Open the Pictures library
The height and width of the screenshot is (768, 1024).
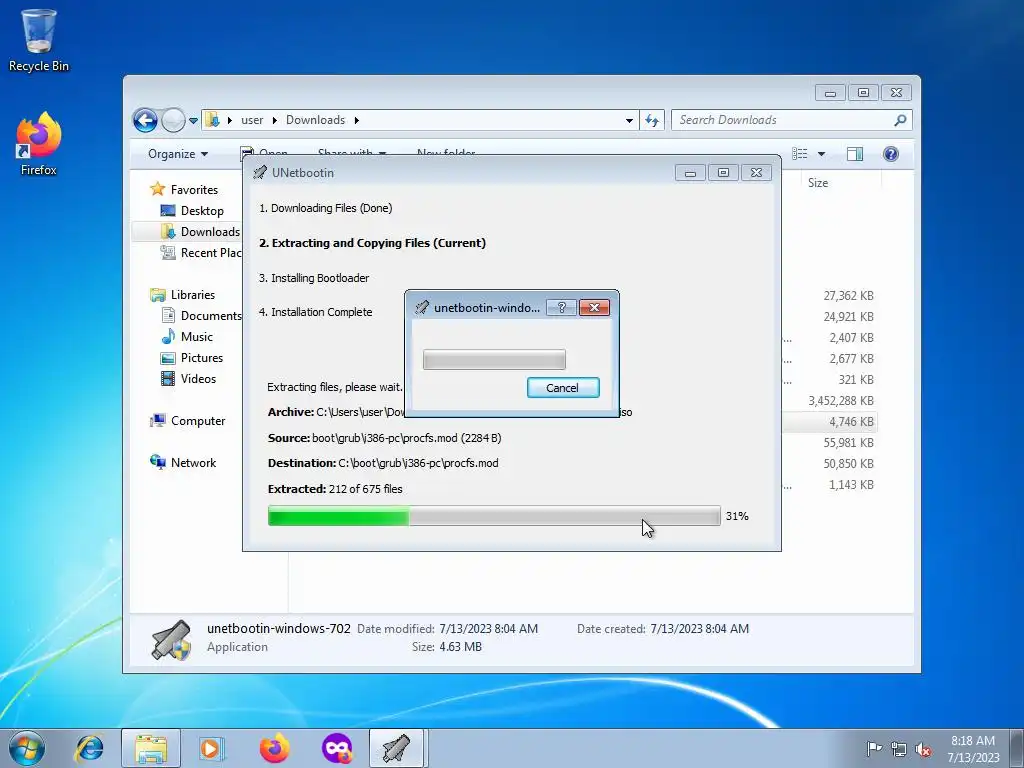click(x=202, y=358)
